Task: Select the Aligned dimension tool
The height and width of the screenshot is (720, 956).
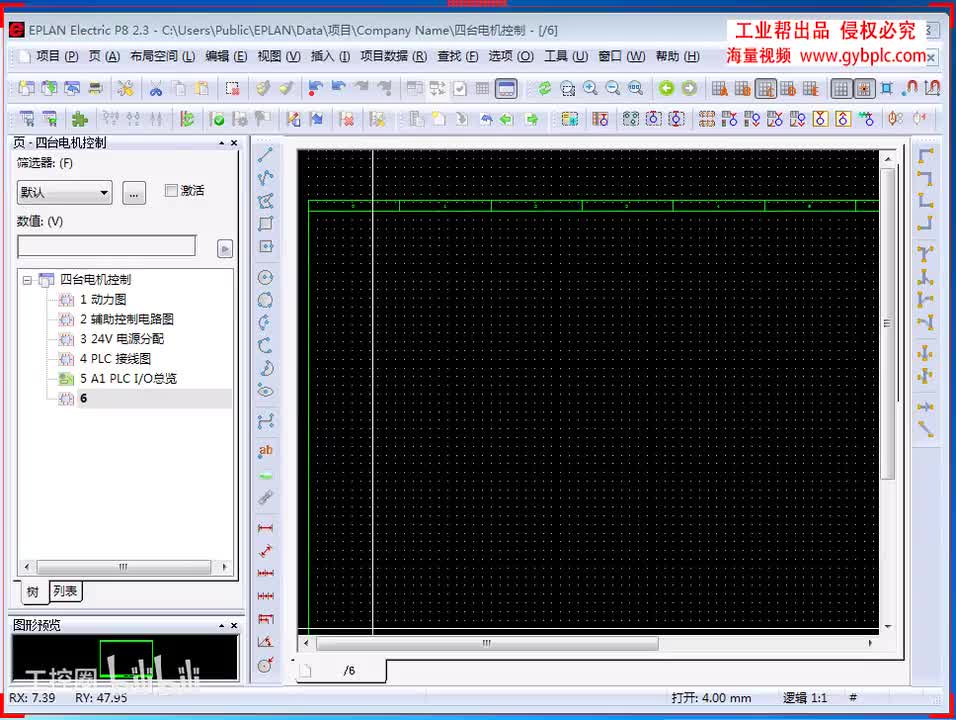Action: (x=265, y=551)
